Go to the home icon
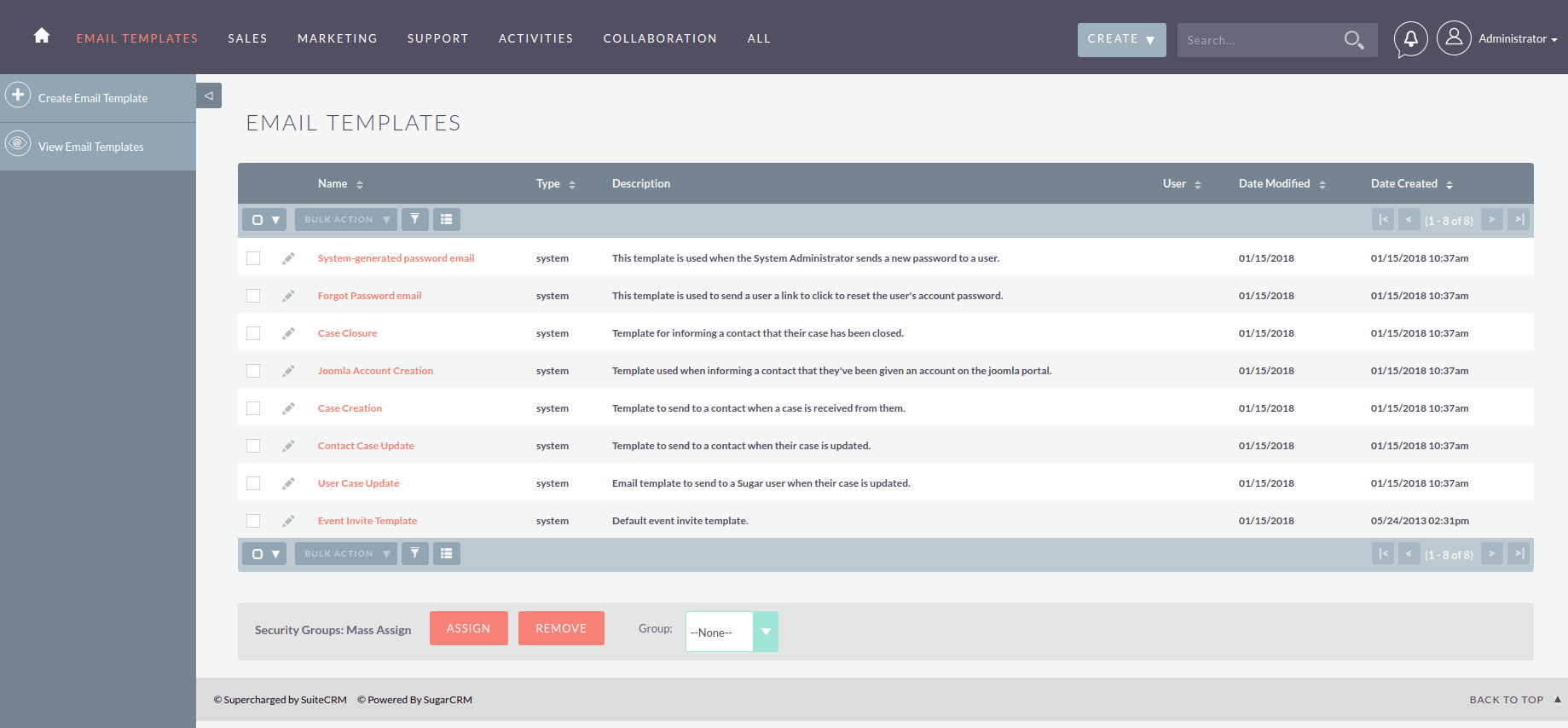 coord(41,36)
